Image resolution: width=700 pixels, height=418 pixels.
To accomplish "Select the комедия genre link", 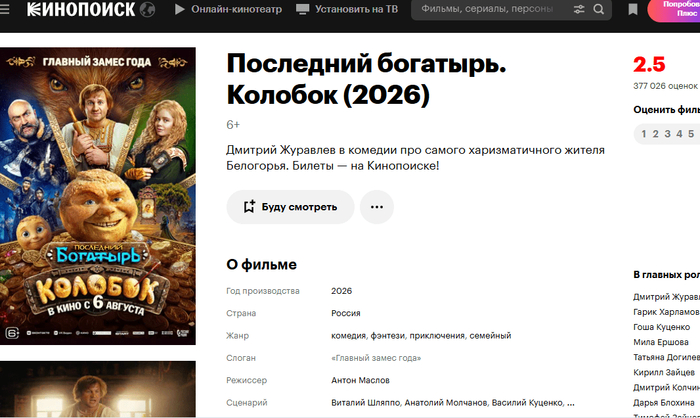I will (x=348, y=335).
